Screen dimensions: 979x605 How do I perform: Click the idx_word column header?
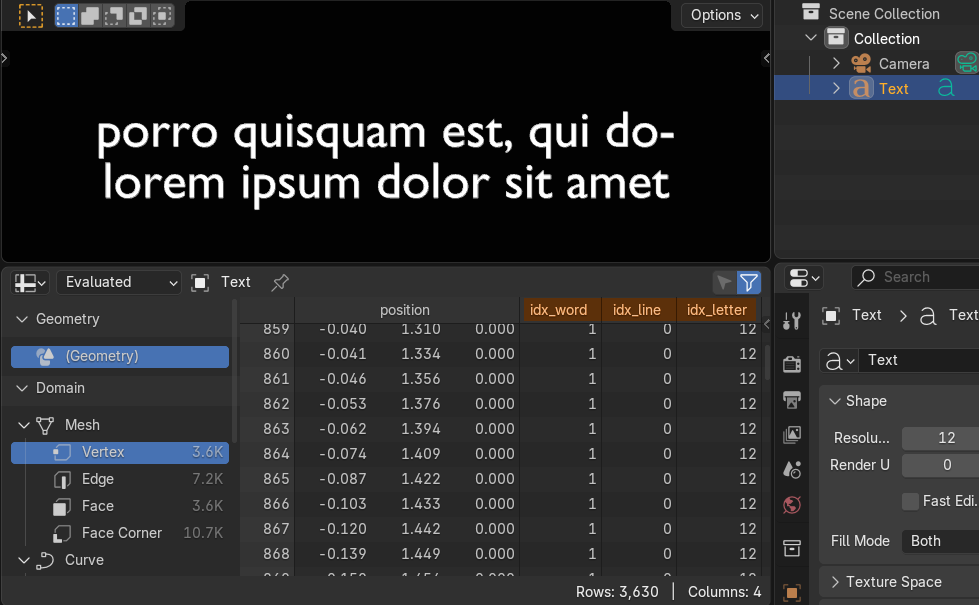point(559,310)
